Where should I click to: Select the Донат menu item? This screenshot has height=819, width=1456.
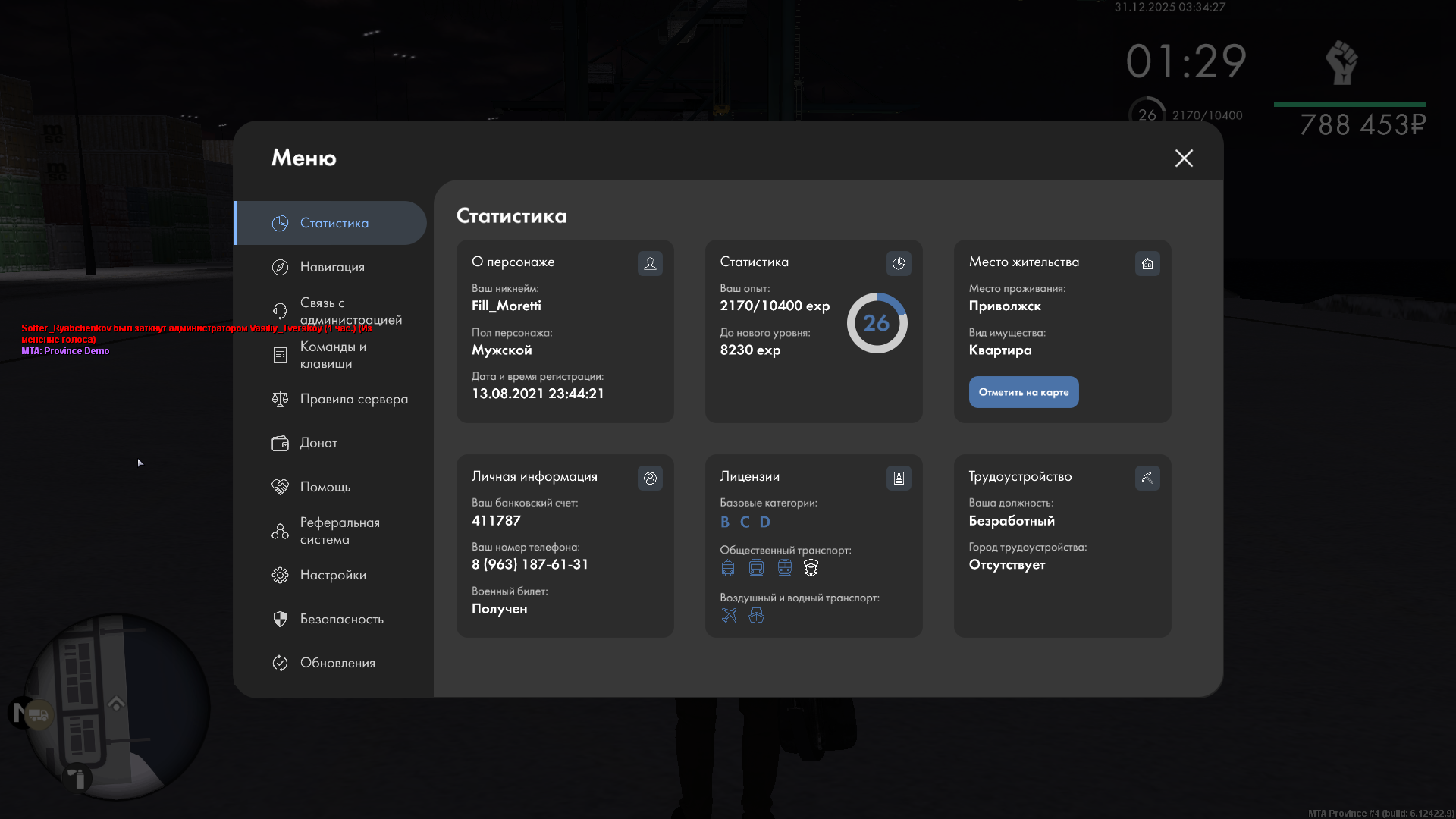318,443
